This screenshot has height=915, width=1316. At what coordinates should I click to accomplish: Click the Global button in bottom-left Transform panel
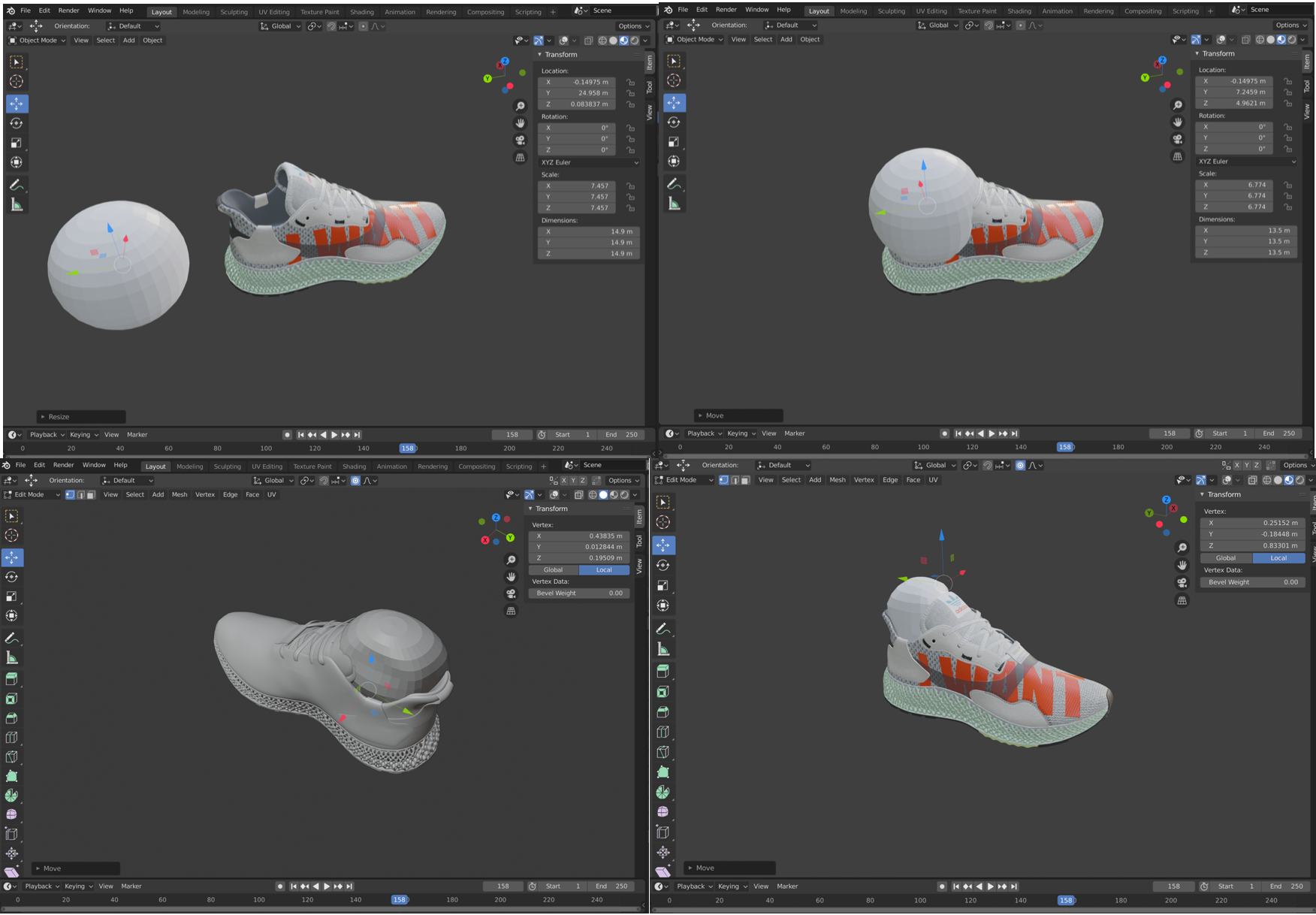click(553, 570)
